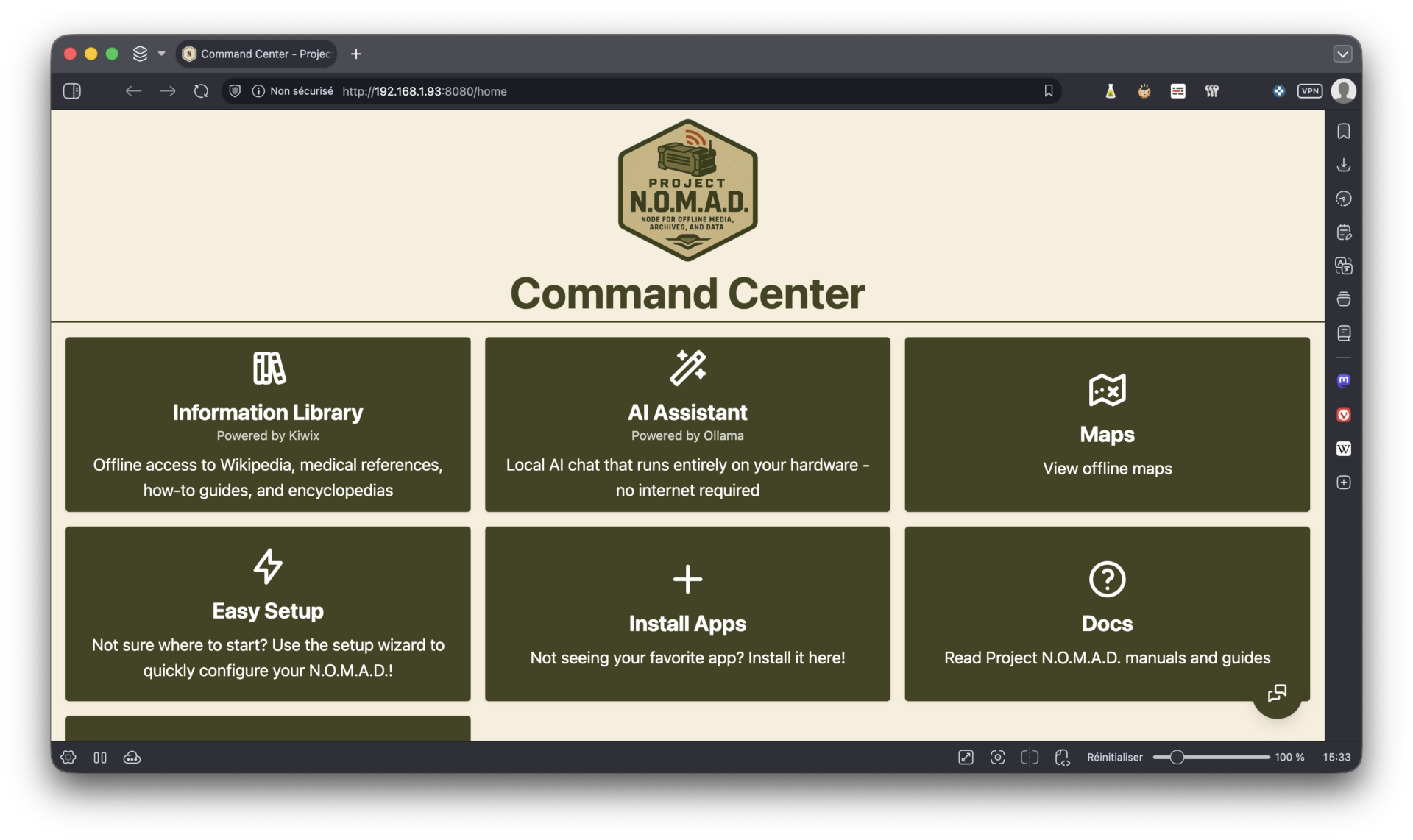Open the Downloads panel in the sidebar
The image size is (1413, 840).
click(x=1344, y=165)
